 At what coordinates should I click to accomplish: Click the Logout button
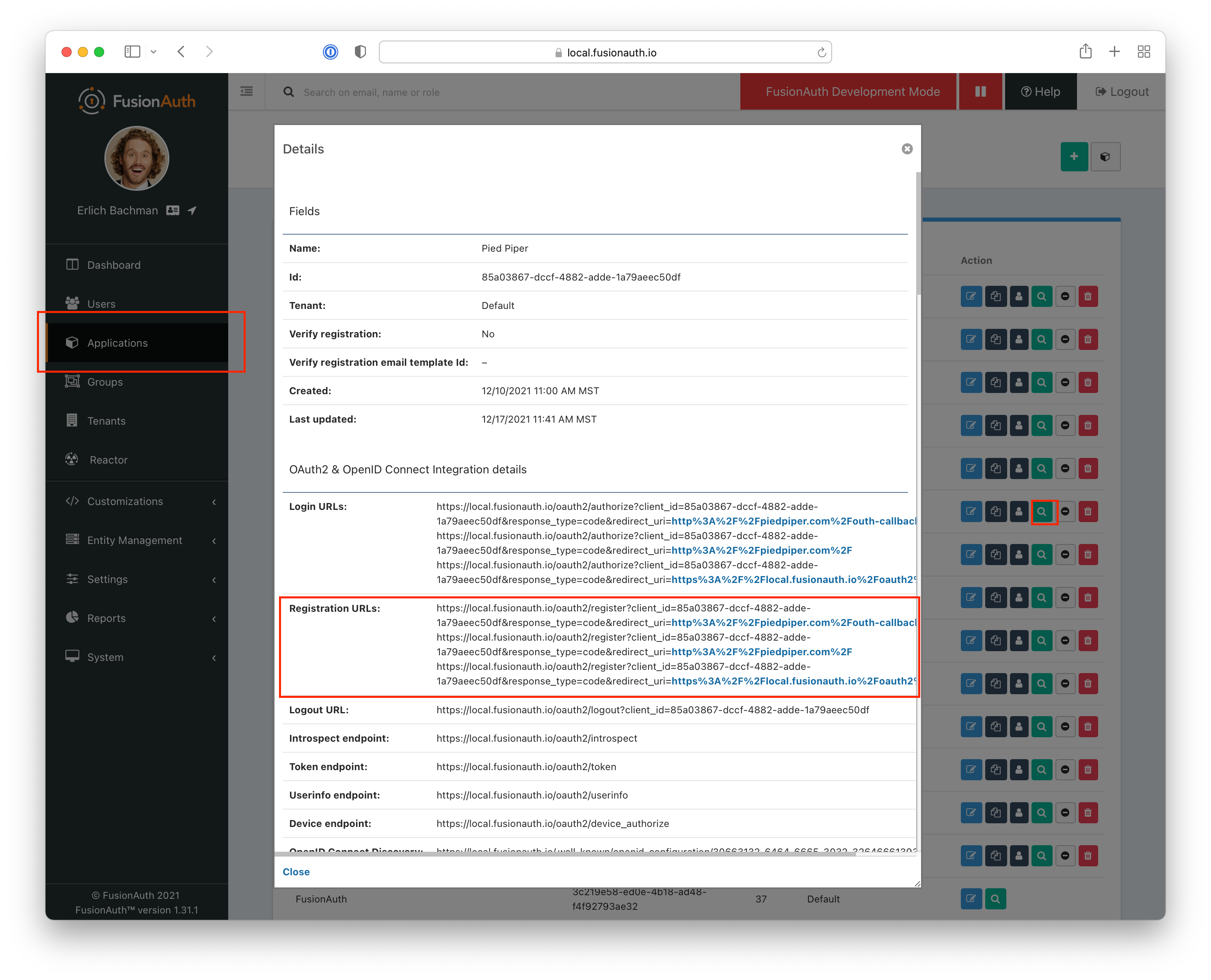[1121, 91]
